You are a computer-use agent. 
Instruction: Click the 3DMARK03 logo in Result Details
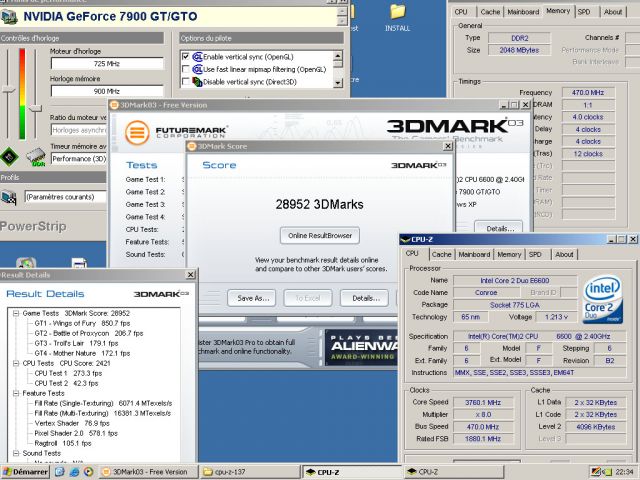point(161,294)
